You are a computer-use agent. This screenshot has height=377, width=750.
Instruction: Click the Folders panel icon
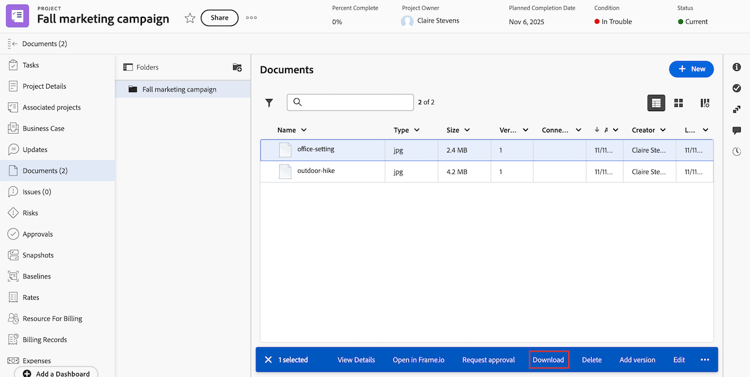click(x=128, y=67)
